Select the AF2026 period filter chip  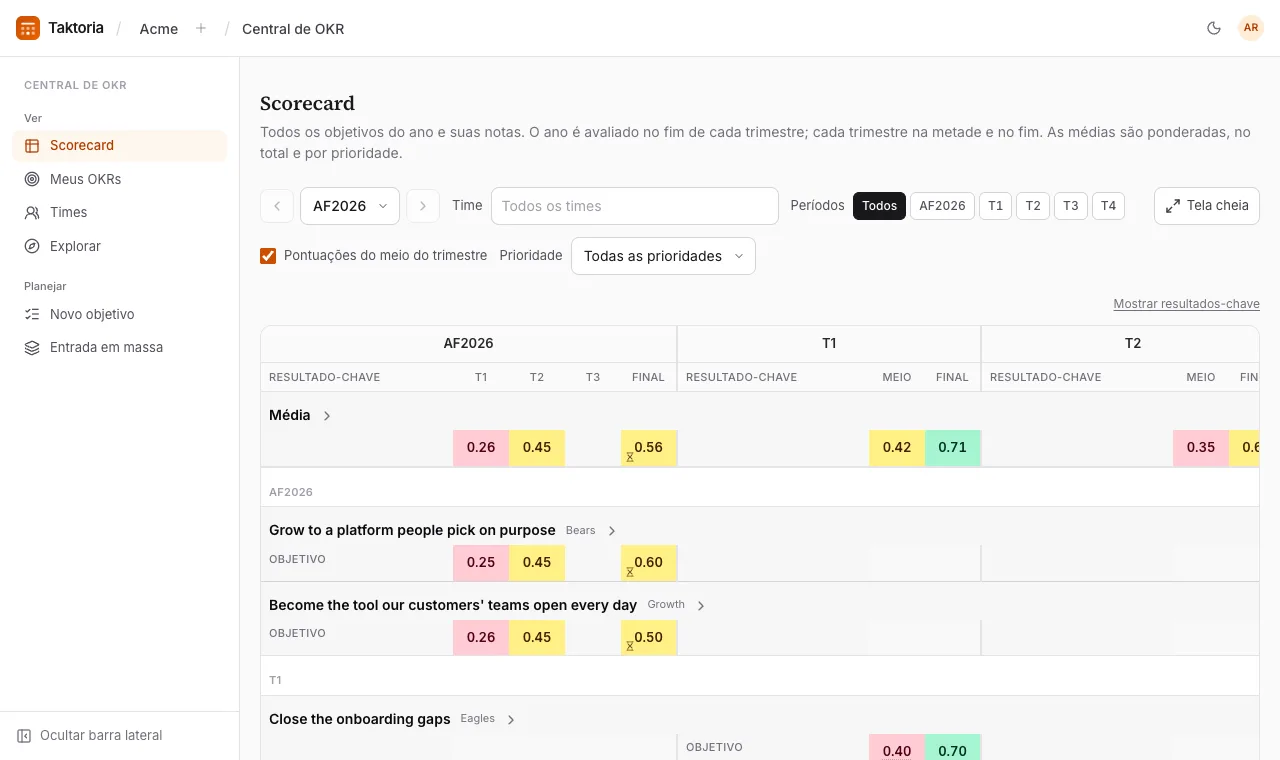click(x=942, y=206)
